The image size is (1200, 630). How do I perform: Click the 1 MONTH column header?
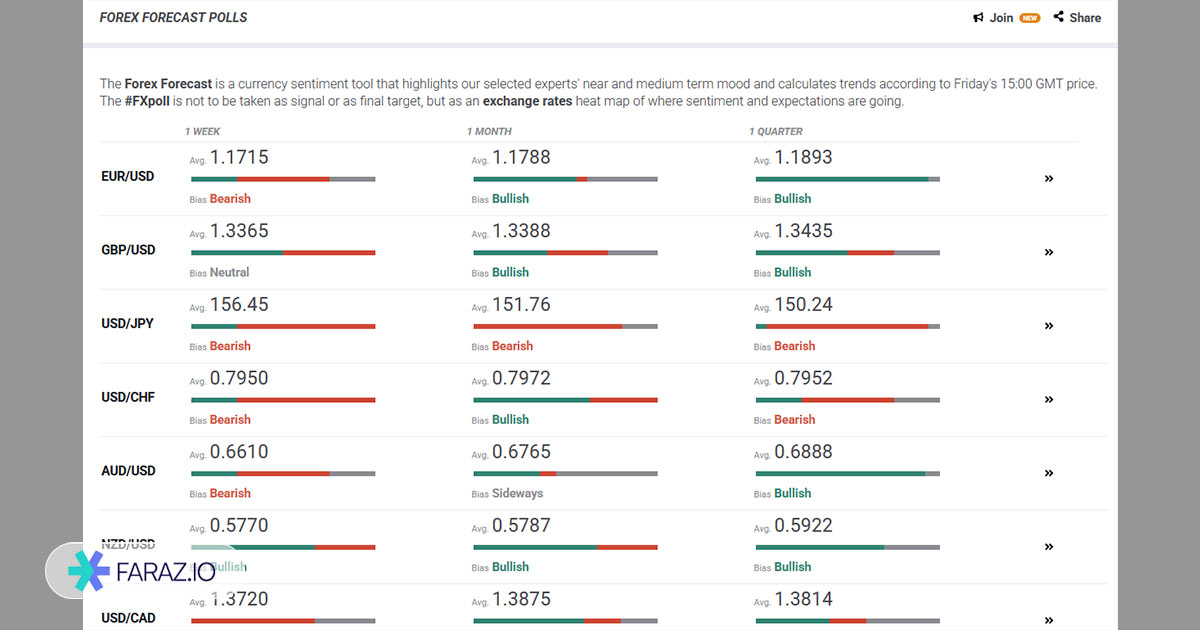click(x=488, y=132)
